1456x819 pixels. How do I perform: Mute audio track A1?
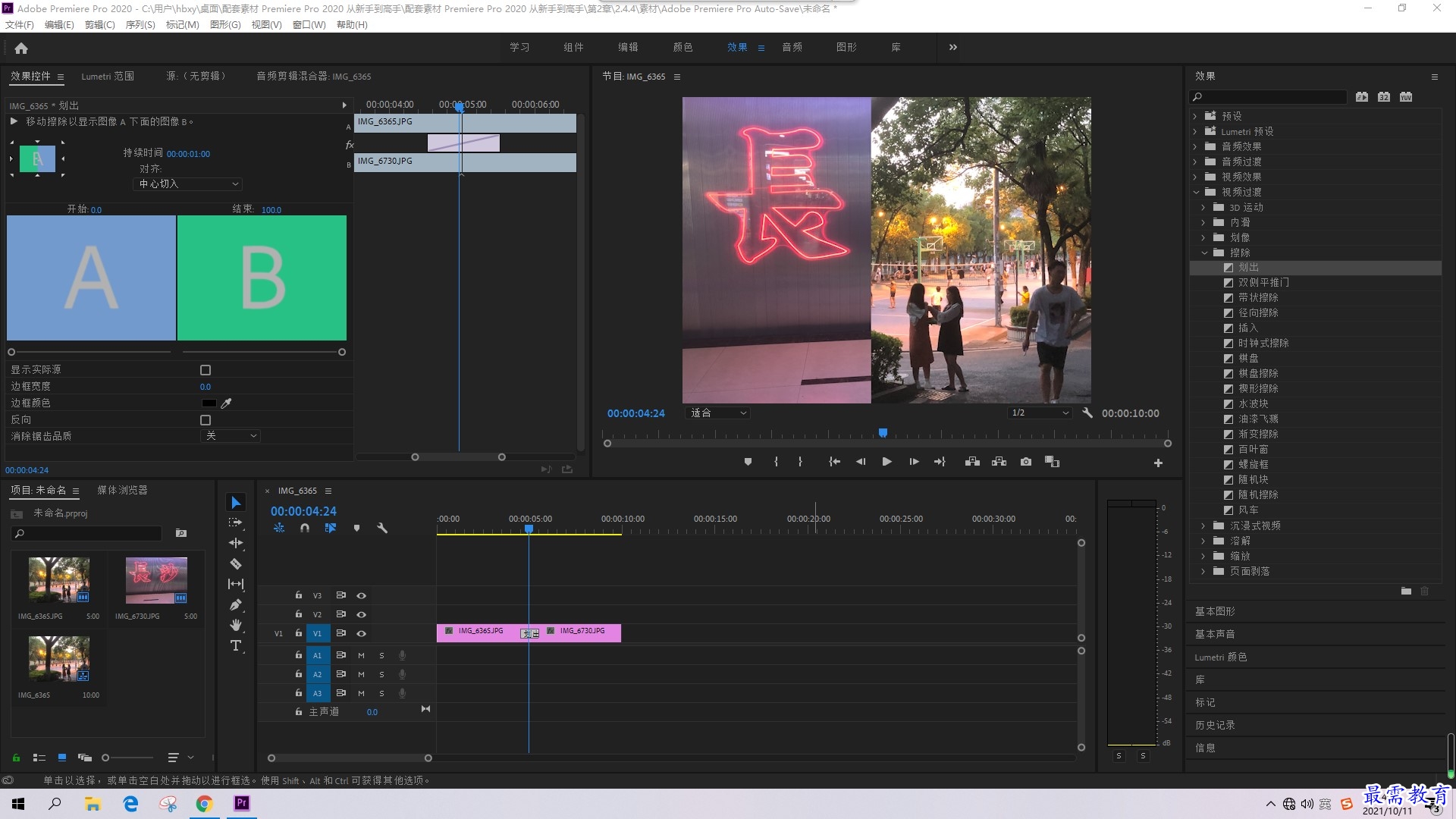coord(361,656)
